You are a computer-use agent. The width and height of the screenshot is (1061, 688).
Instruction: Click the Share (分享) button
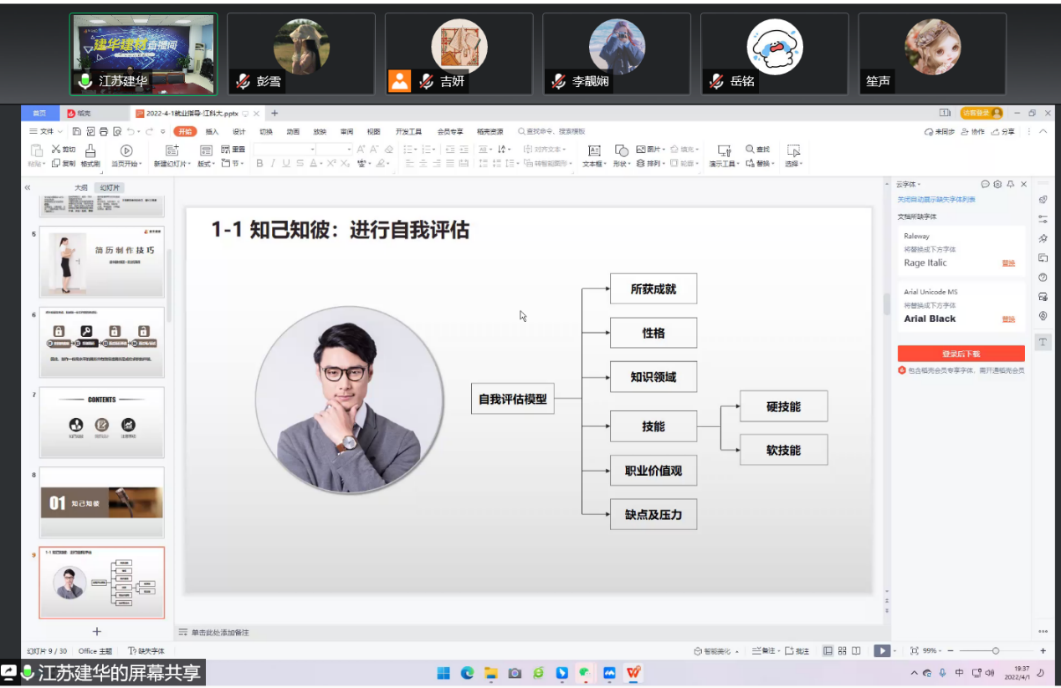pos(1003,131)
